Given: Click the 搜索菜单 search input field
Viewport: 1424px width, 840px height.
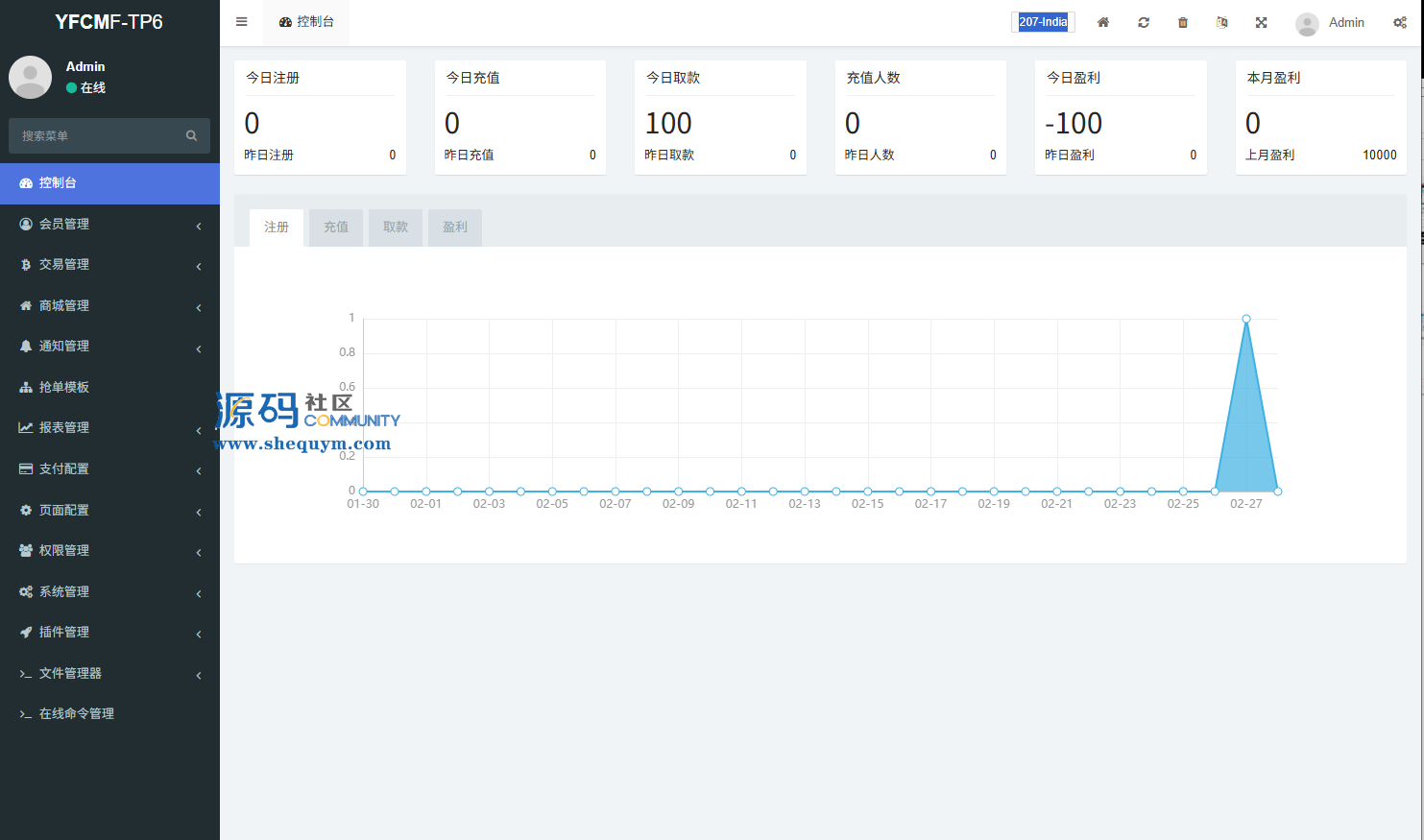Looking at the screenshot, I should point(96,136).
